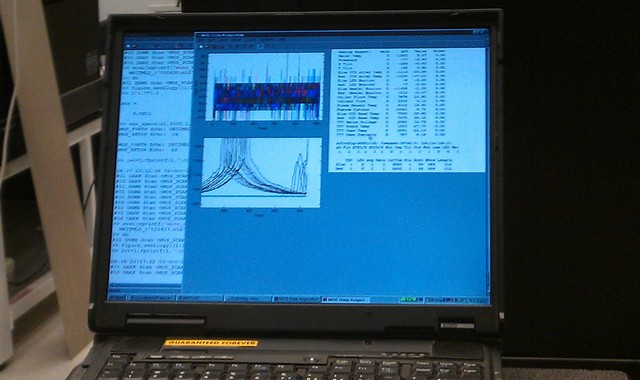Click the upper colored spectra plot
640x380 pixels.
[x=265, y=87]
